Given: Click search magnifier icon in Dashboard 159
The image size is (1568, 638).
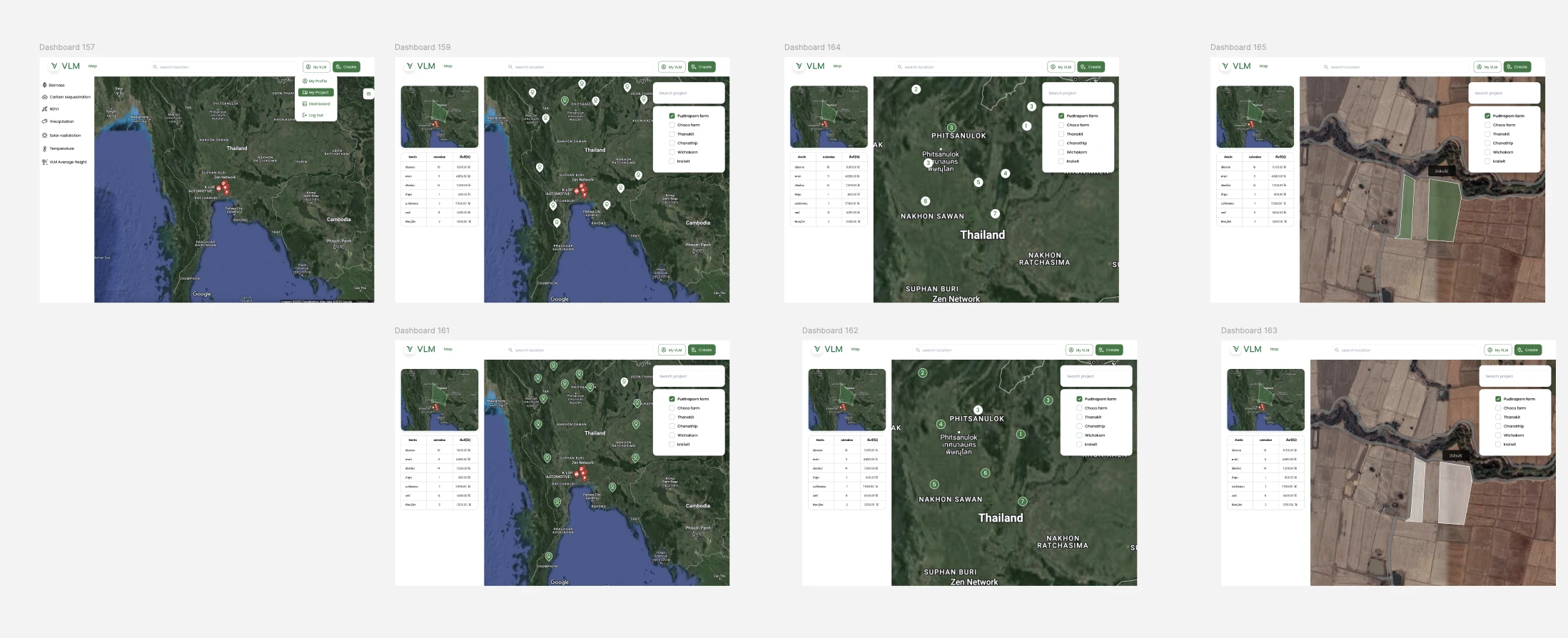Looking at the screenshot, I should tap(510, 67).
